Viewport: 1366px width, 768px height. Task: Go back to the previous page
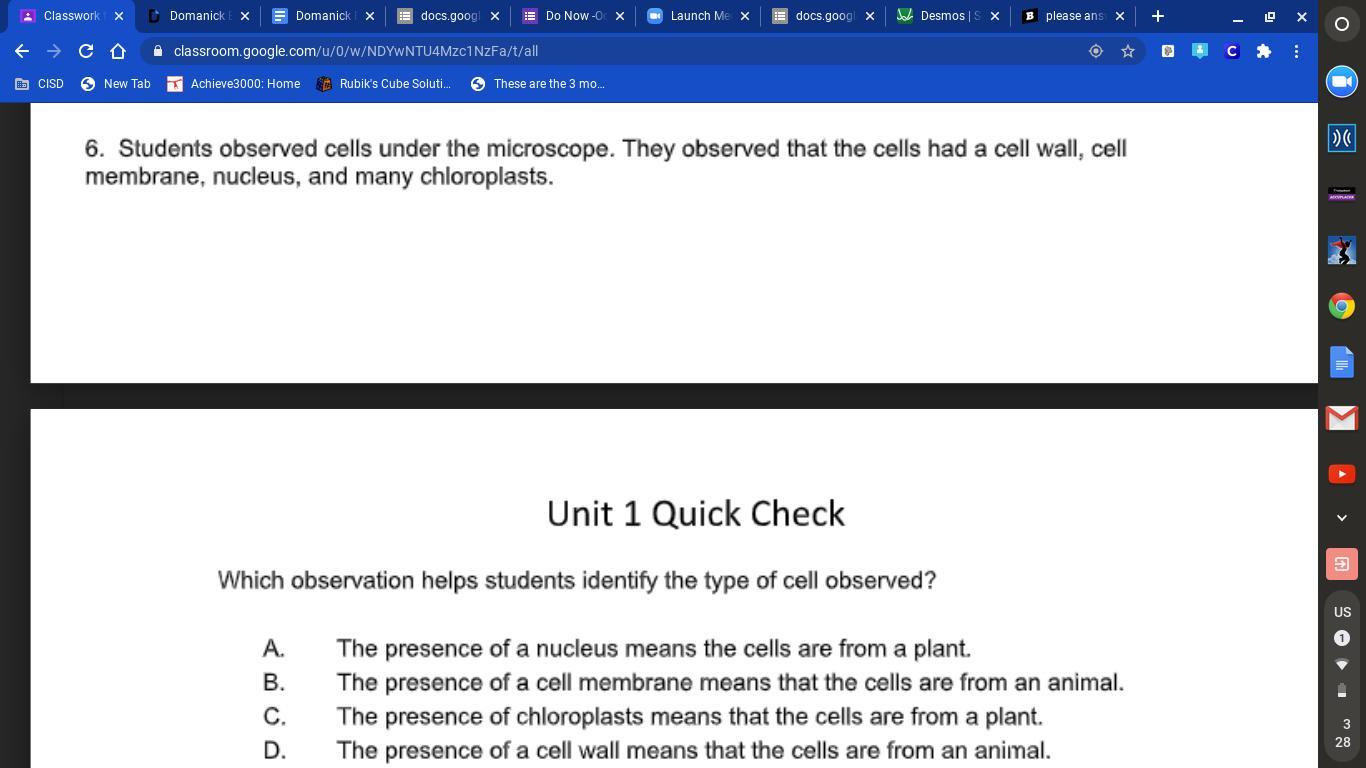coord(22,51)
